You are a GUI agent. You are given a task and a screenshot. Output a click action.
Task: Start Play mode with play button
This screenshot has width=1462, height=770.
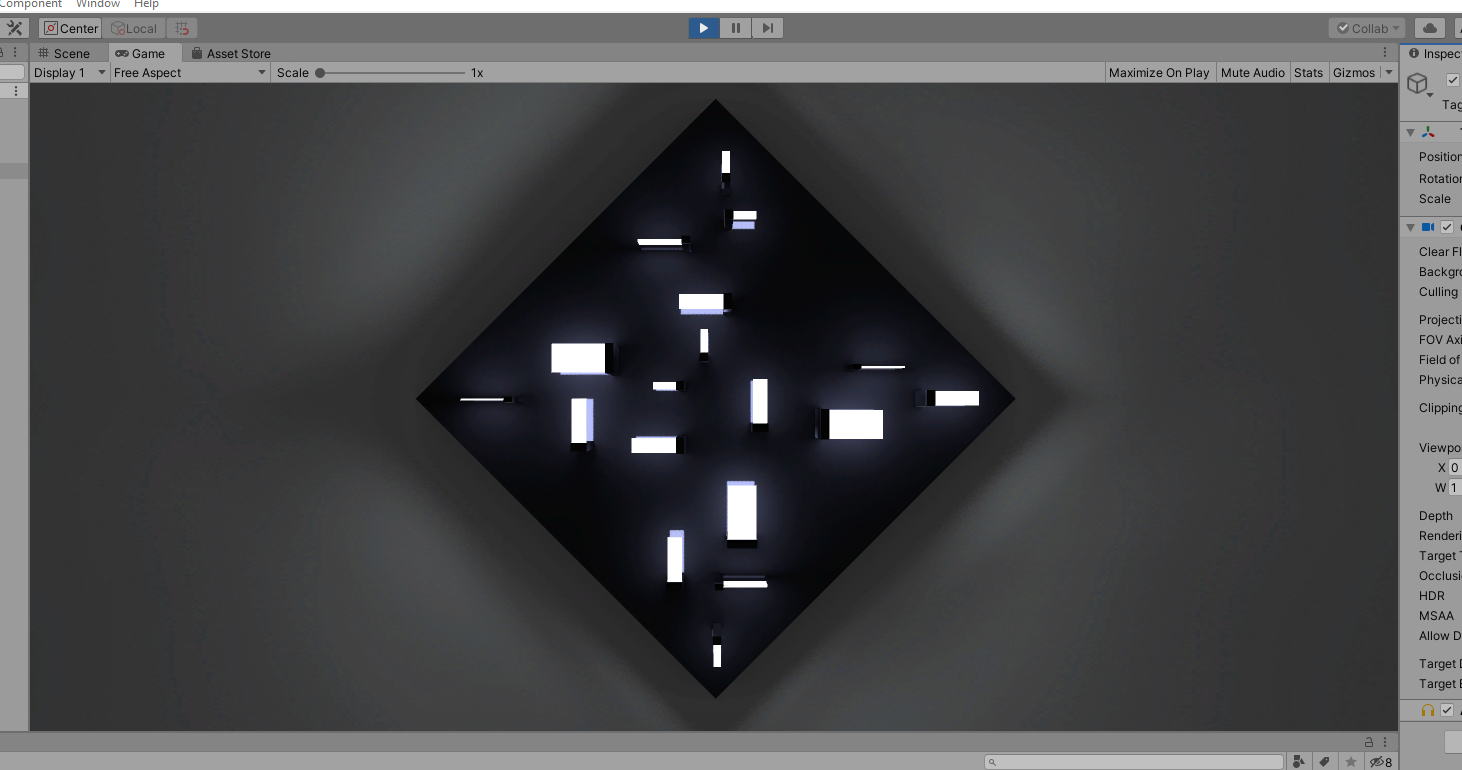[x=704, y=28]
